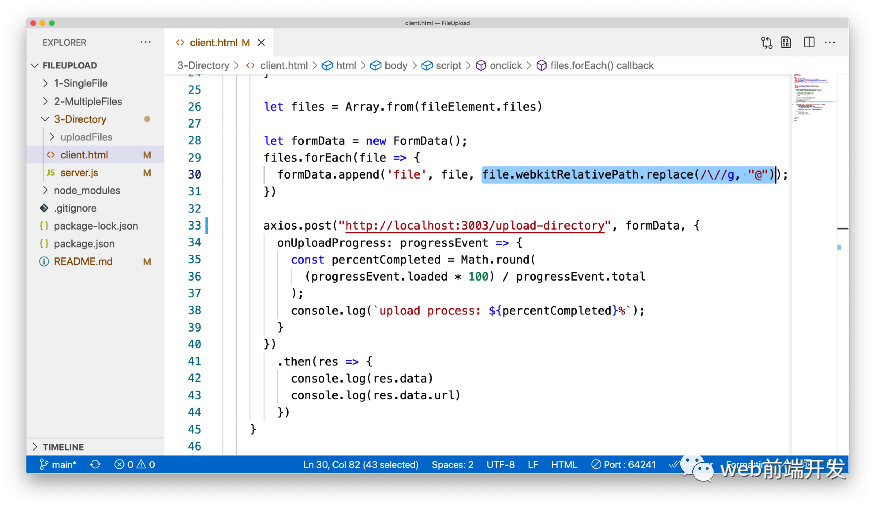Click the Ln 30, Col 82 cursor position
This screenshot has width=875, height=508.
coord(360,464)
